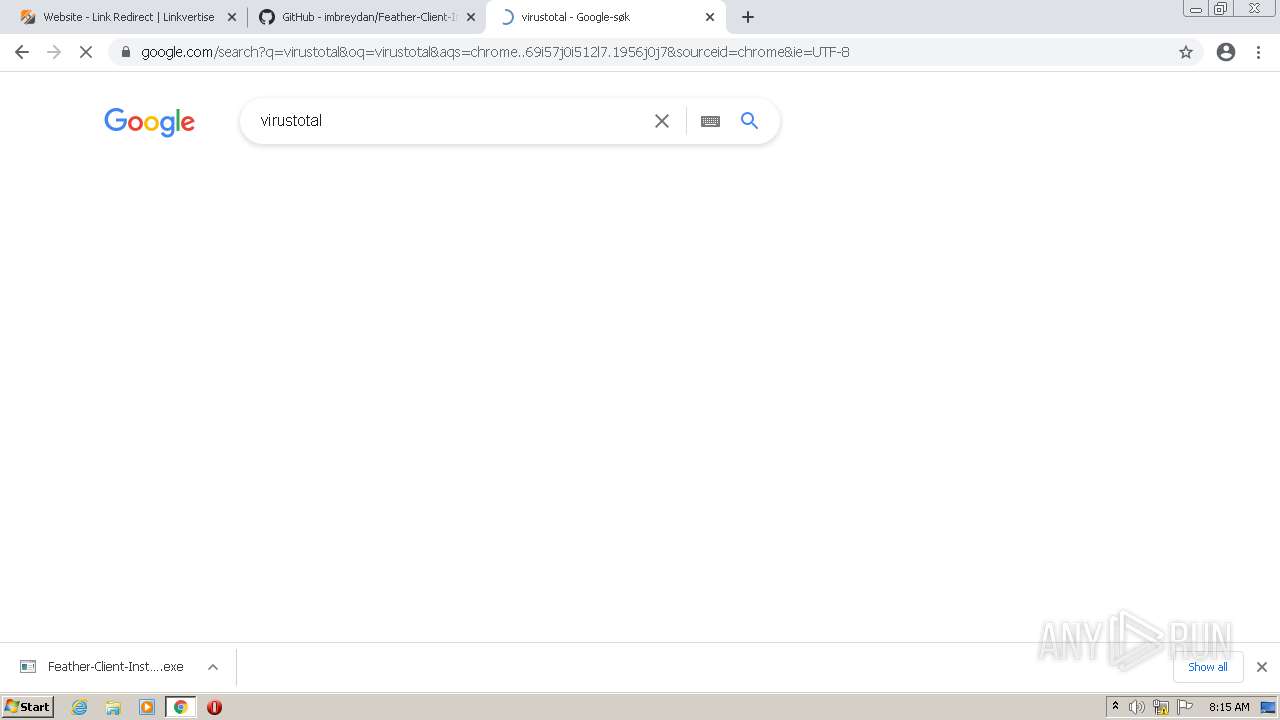
Task: Expand options for Feather-Client download
Action: 213,667
